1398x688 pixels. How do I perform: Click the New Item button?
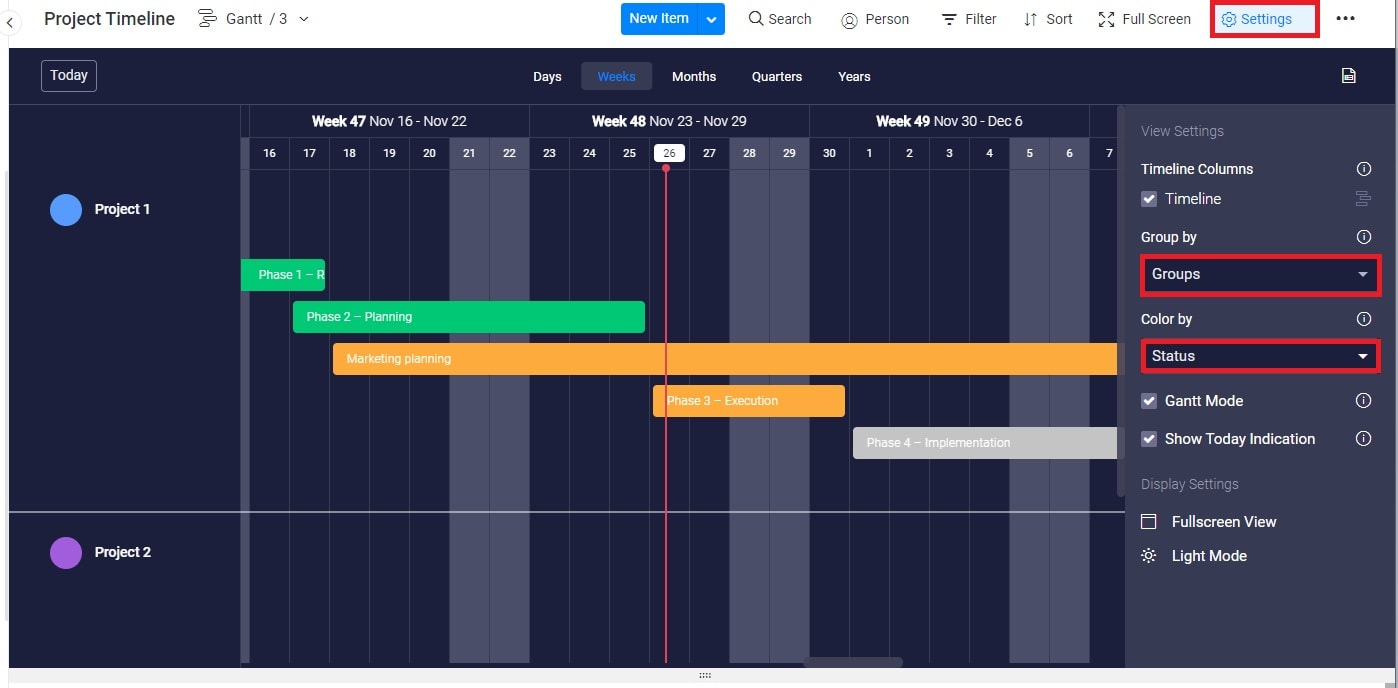pos(659,19)
